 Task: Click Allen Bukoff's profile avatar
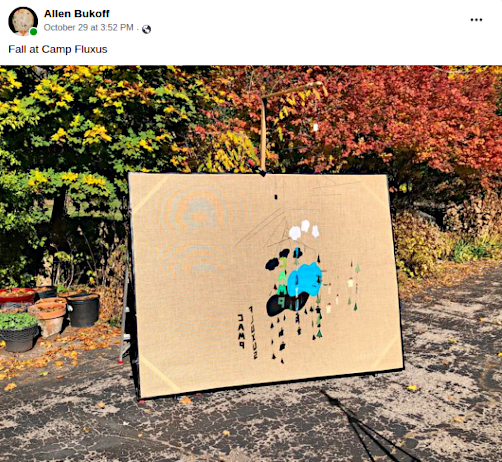point(23,21)
